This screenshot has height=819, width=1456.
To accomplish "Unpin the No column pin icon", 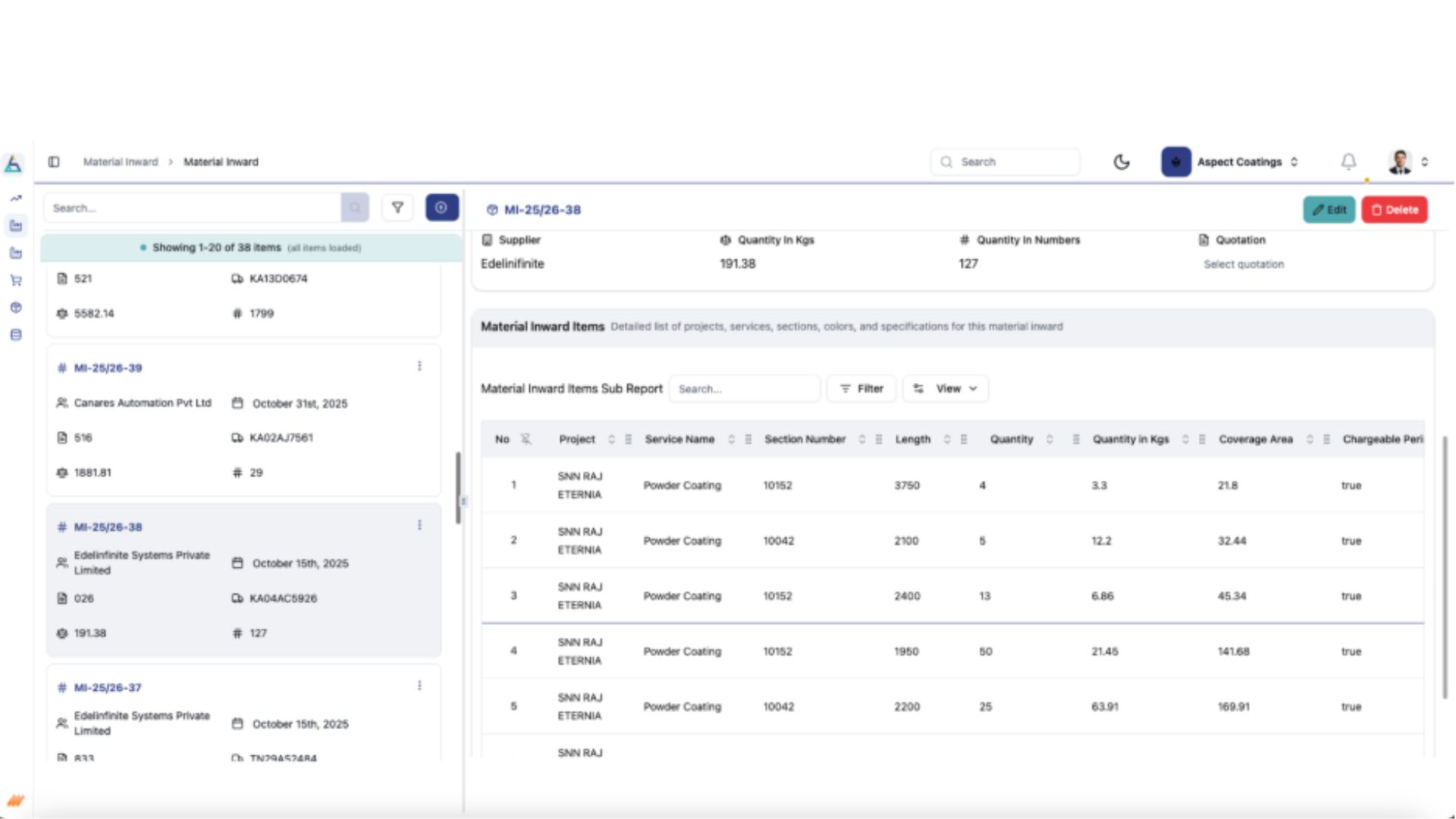I will (x=526, y=439).
